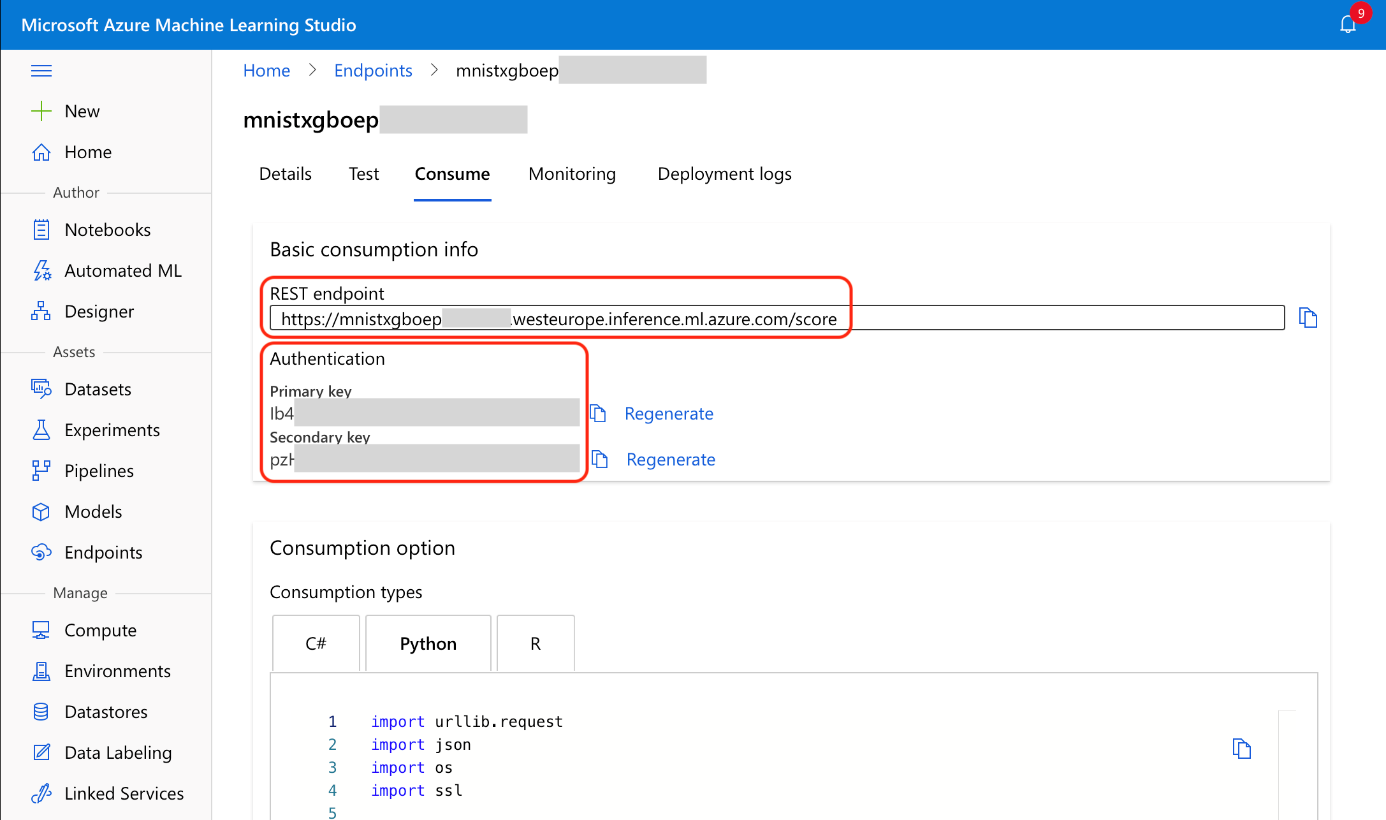Select the R consumption type
Viewport: 1386px width, 820px height.
tap(535, 643)
